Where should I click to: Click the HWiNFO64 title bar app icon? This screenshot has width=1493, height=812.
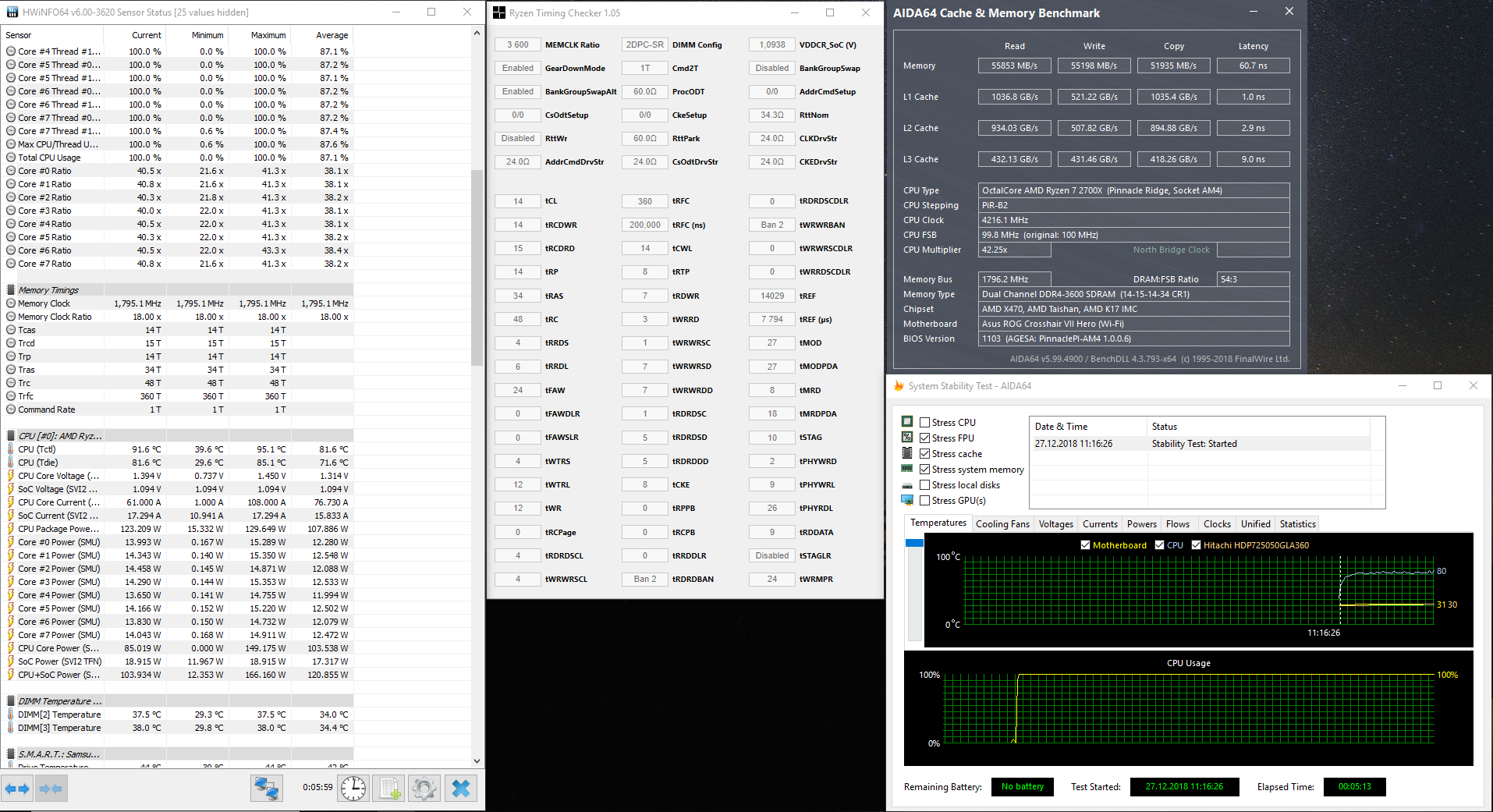(x=12, y=12)
